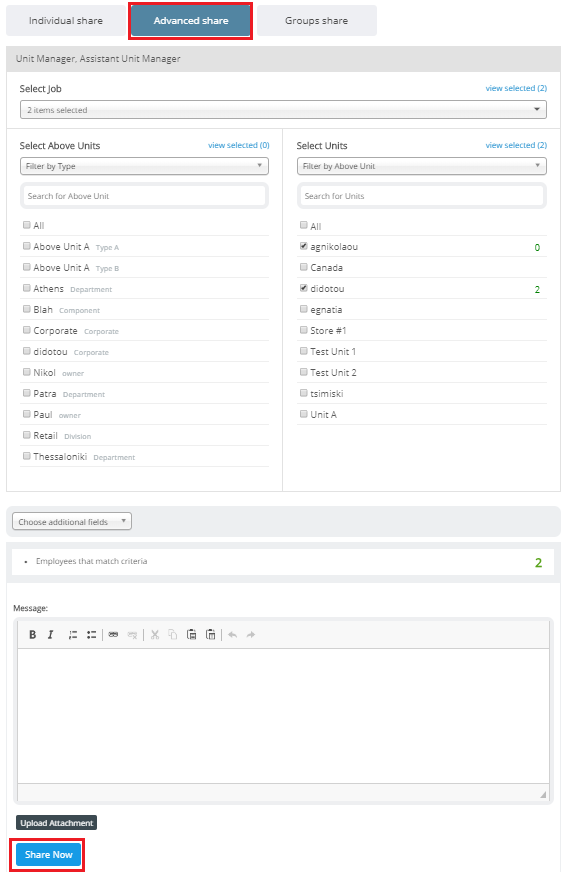Viewport: 569px width, 872px height.
Task: Click the paste as text icon
Action: 191,635
